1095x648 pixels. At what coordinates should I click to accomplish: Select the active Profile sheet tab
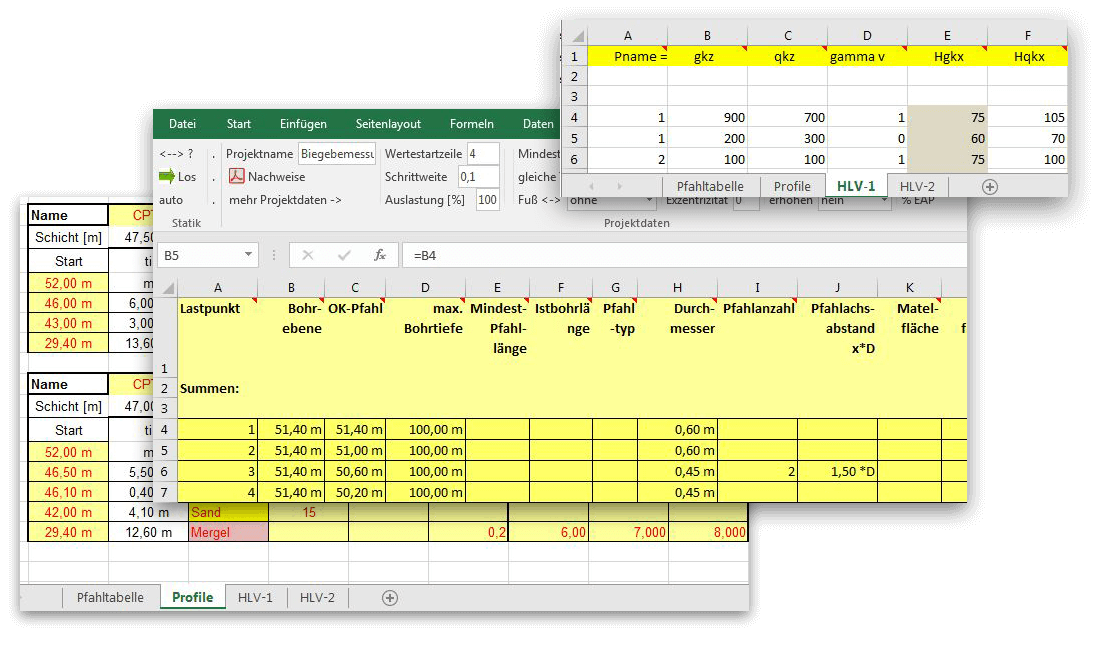pos(193,598)
